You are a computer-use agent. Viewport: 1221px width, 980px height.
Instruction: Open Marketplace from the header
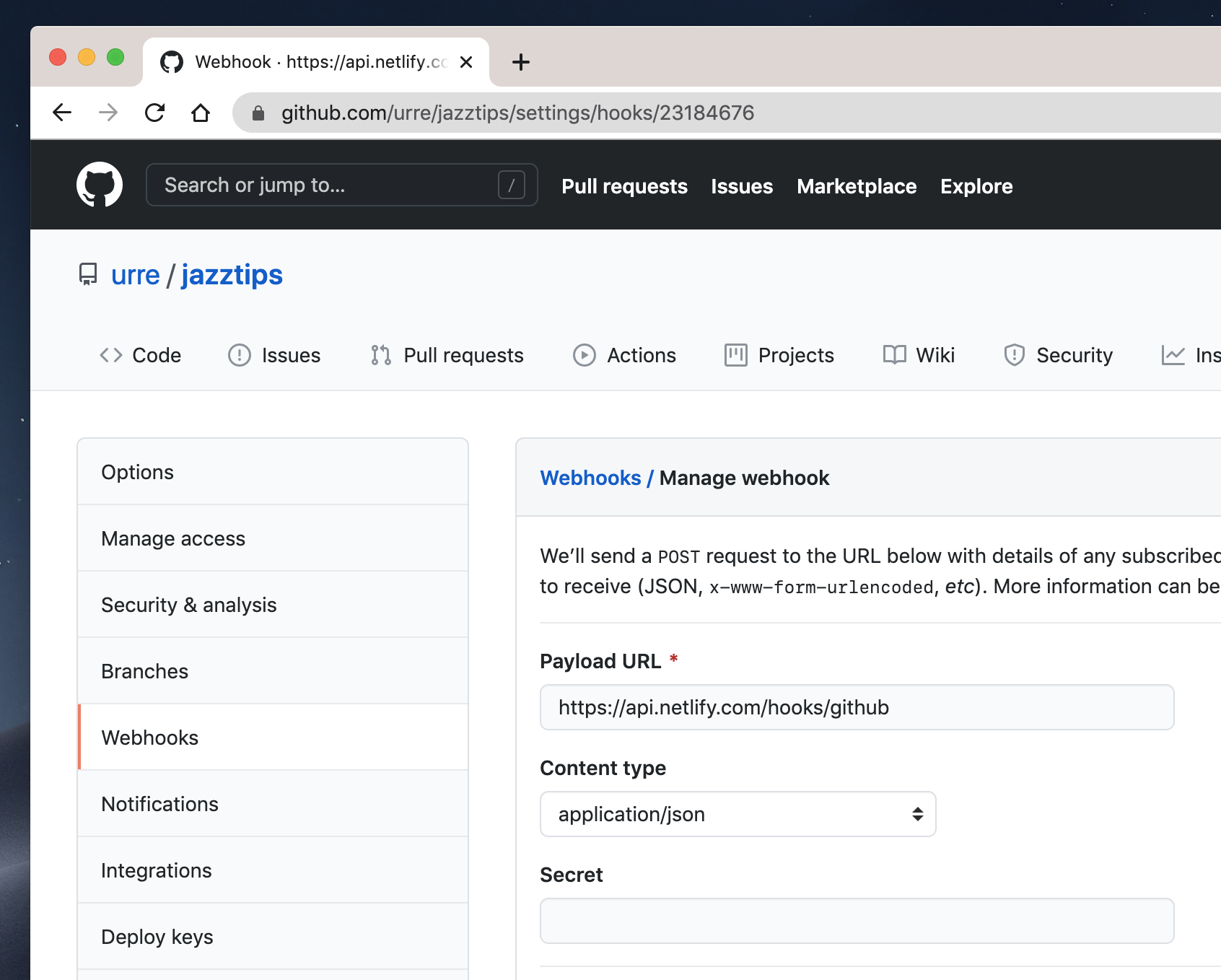tap(857, 186)
